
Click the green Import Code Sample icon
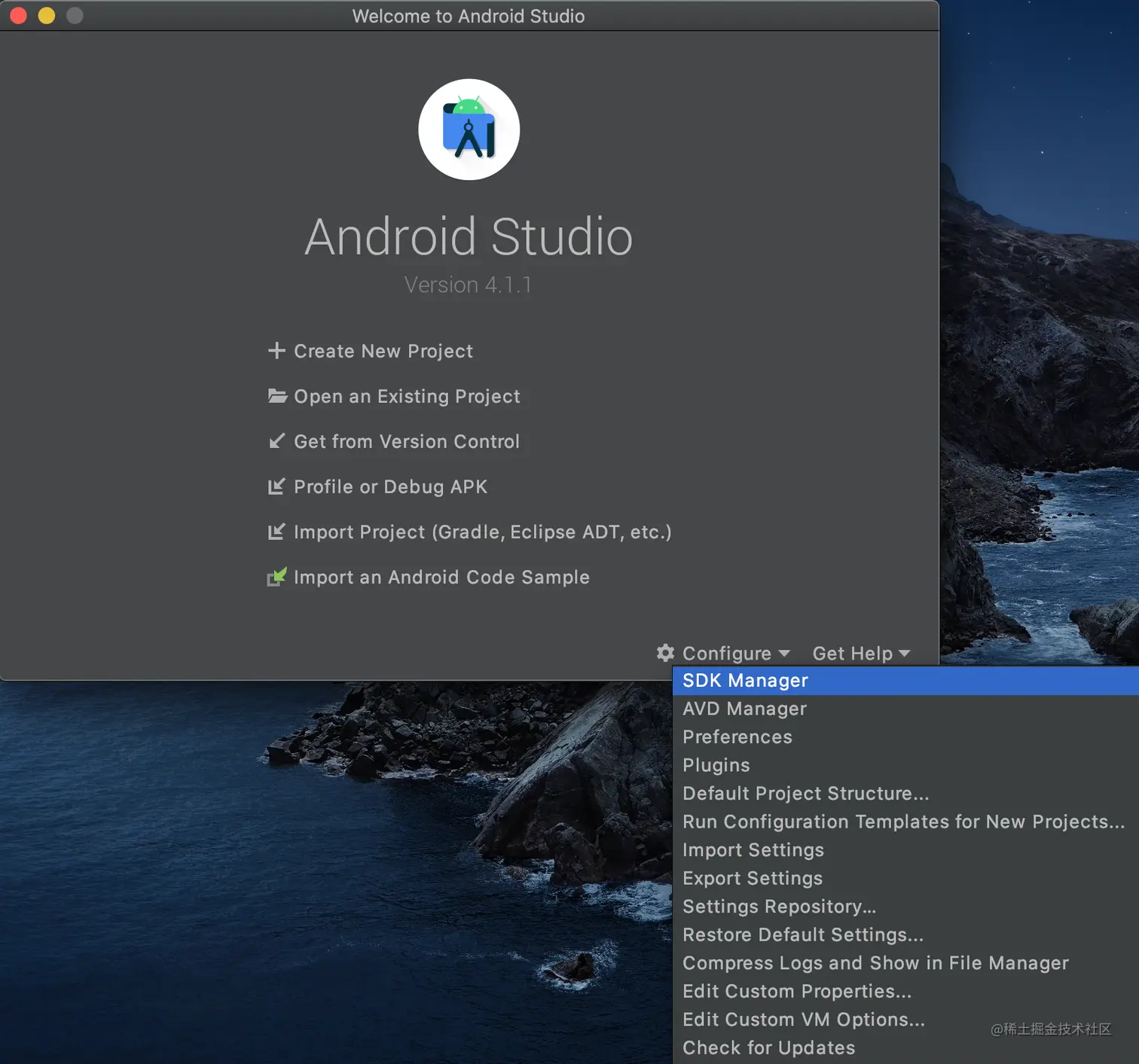pyautogui.click(x=276, y=577)
